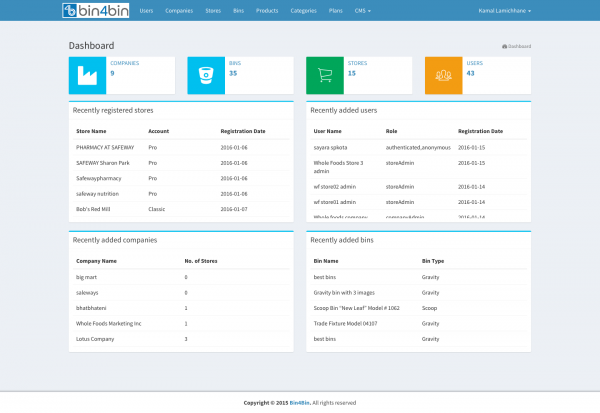Click the Companies count 9

(x=112, y=73)
